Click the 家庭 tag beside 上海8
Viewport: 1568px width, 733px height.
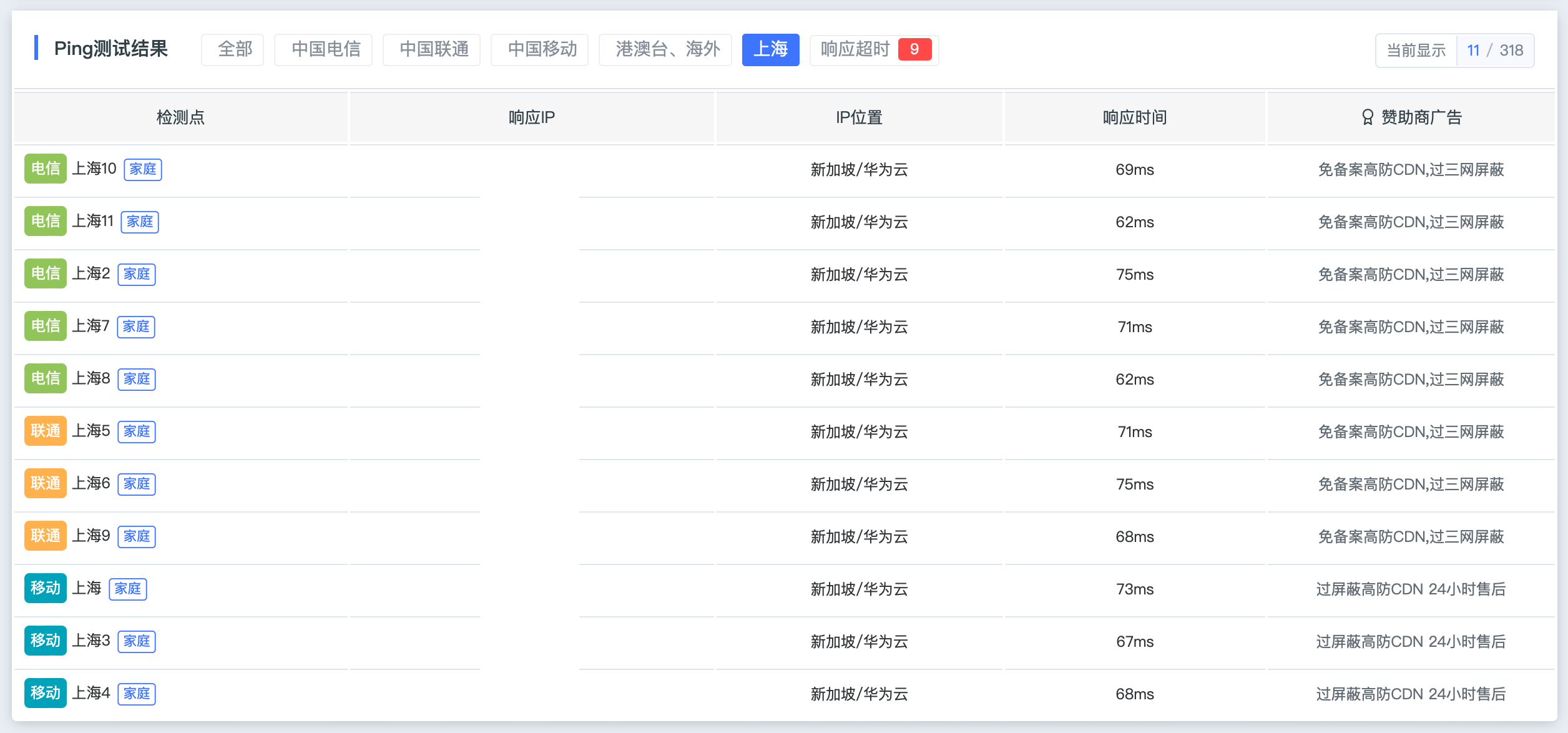click(137, 379)
